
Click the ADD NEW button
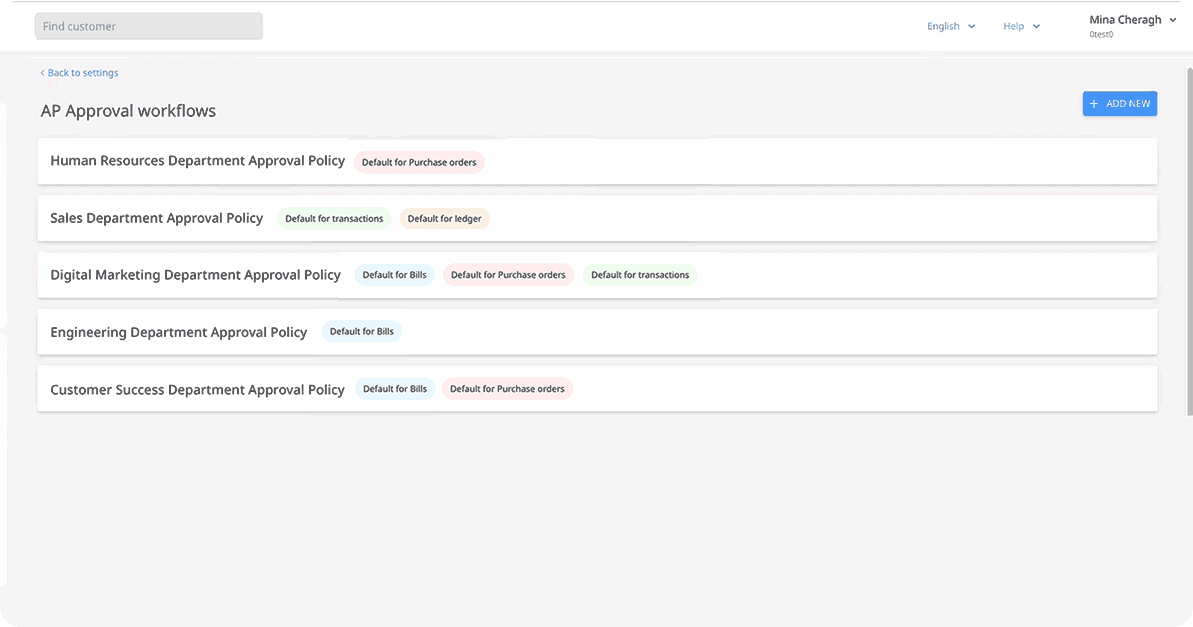click(x=1119, y=104)
